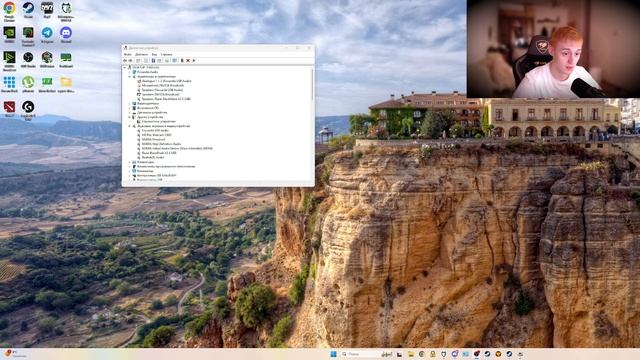640x360 pixels.
Task: Open the Файл menu
Action: point(128,54)
